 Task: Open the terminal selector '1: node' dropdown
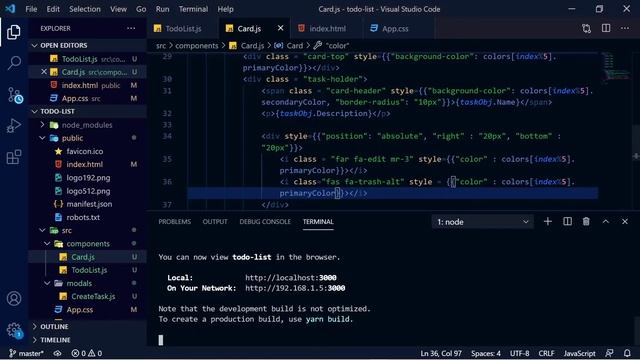point(482,222)
